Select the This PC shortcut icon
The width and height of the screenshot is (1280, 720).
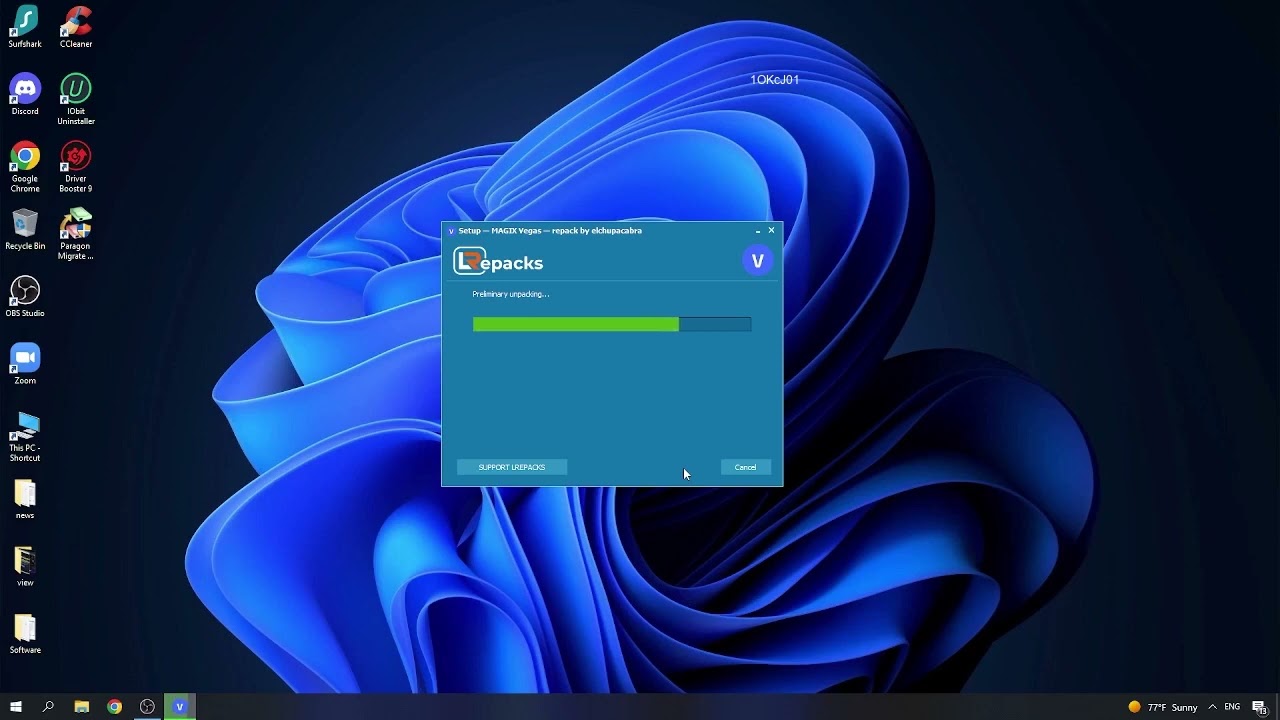pos(25,436)
